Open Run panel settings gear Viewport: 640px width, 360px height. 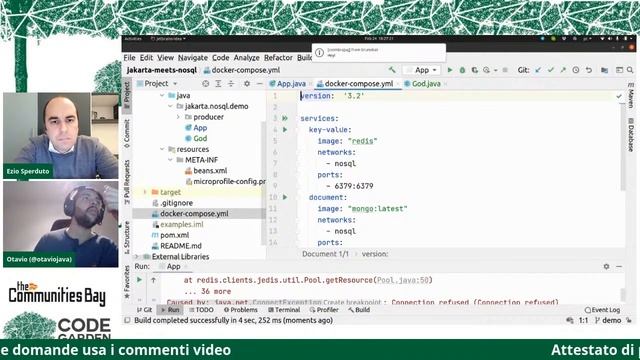[x=607, y=267]
